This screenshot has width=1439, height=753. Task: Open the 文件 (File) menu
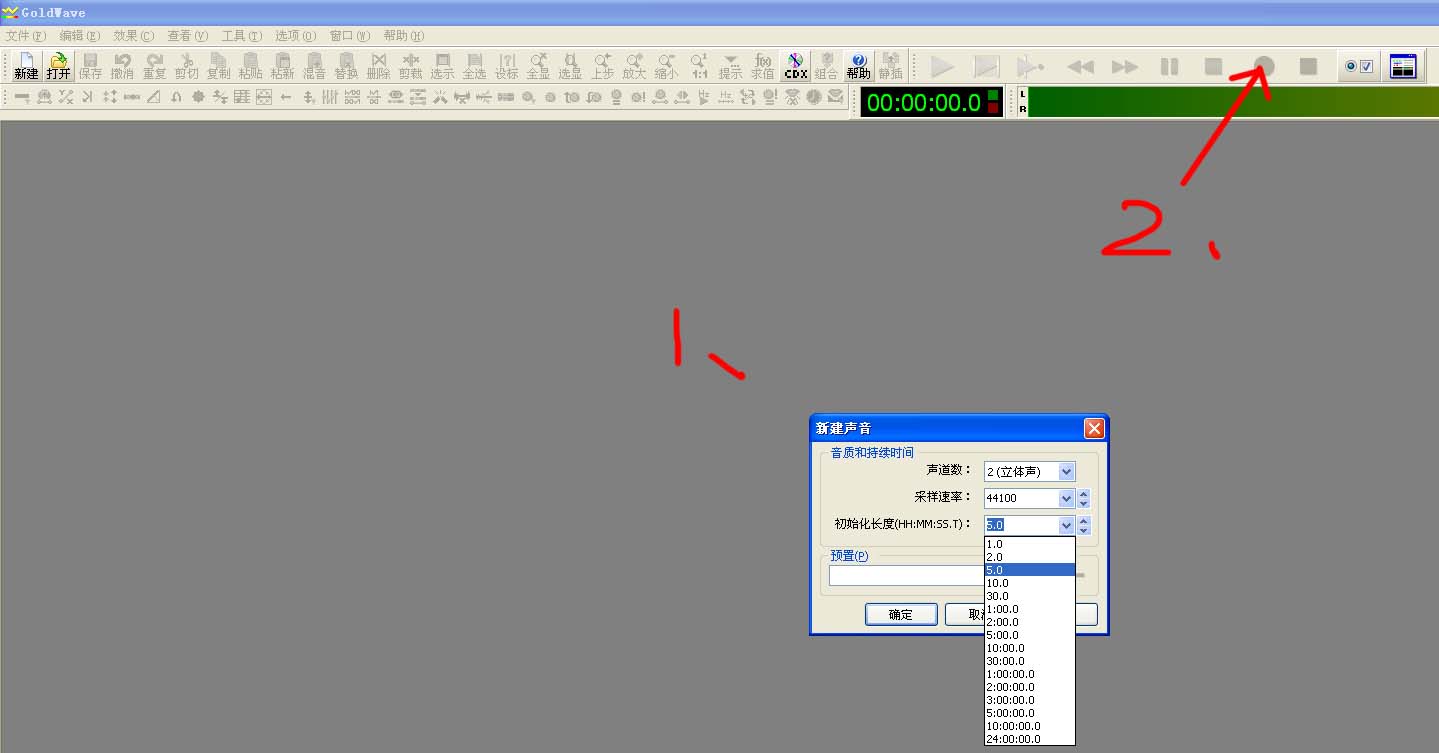pos(25,35)
